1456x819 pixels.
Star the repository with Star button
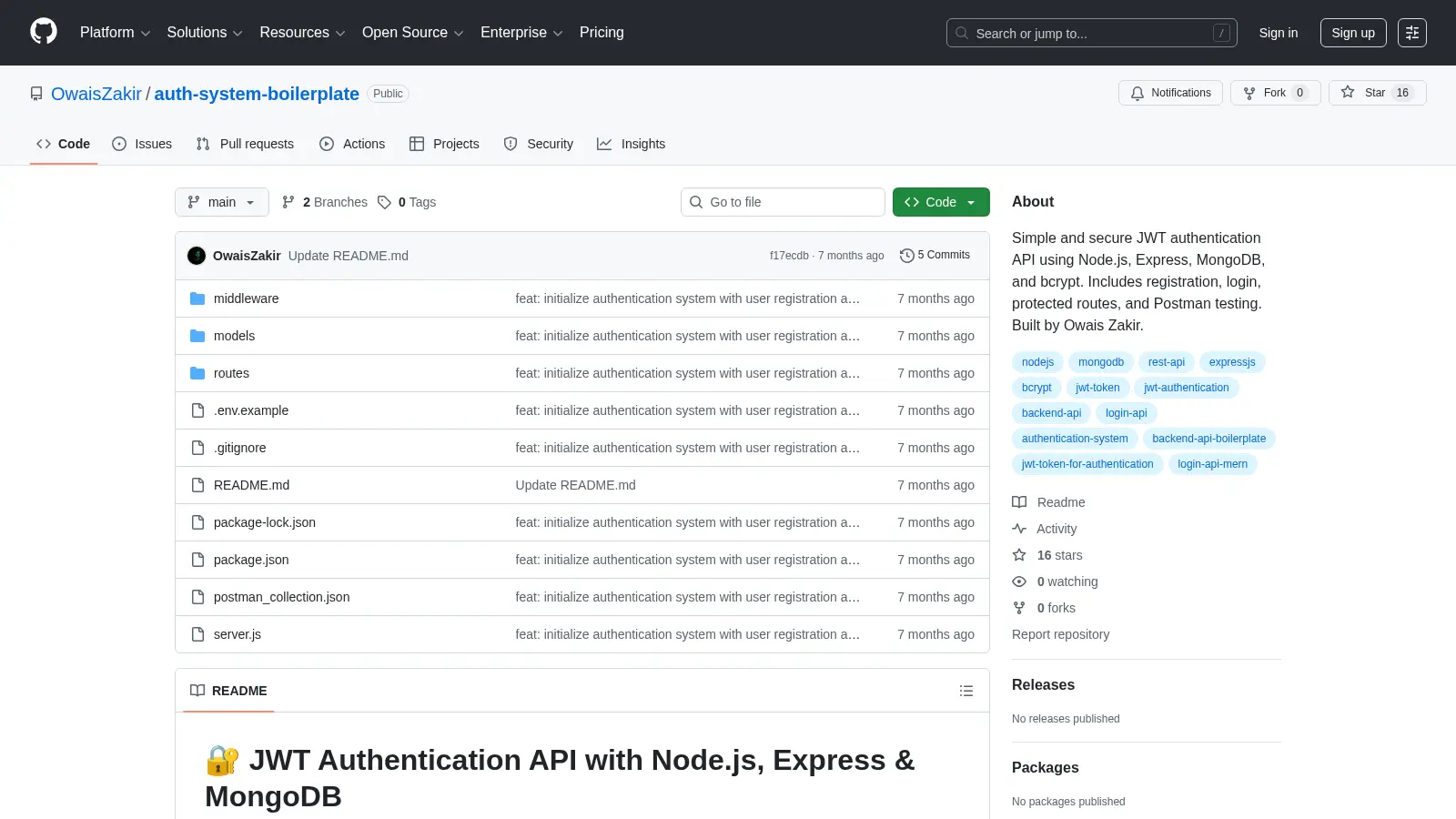click(x=1377, y=93)
